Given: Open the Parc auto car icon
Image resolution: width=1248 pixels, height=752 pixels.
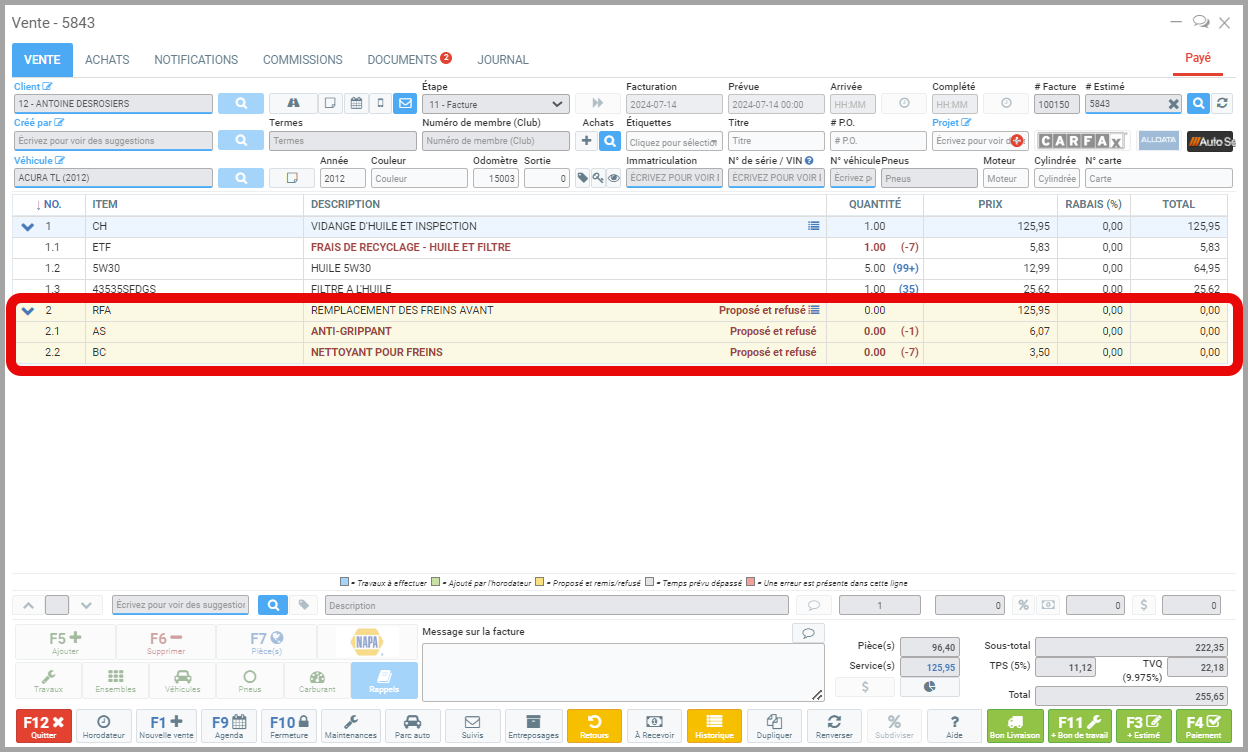Looking at the screenshot, I should (x=410, y=726).
